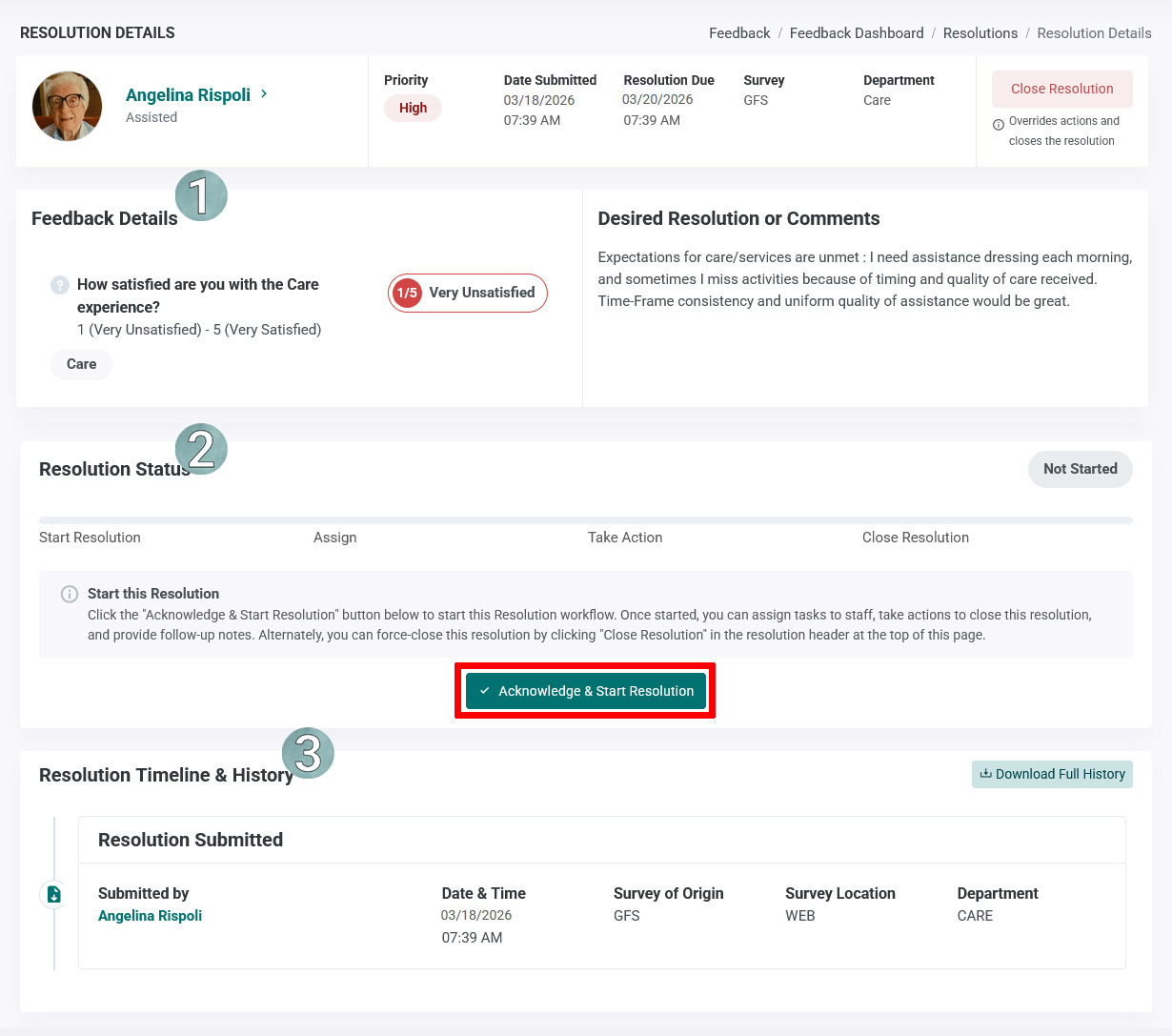Click Resolution Due value 03/20/2026
This screenshot has width=1172, height=1036.
657,99
